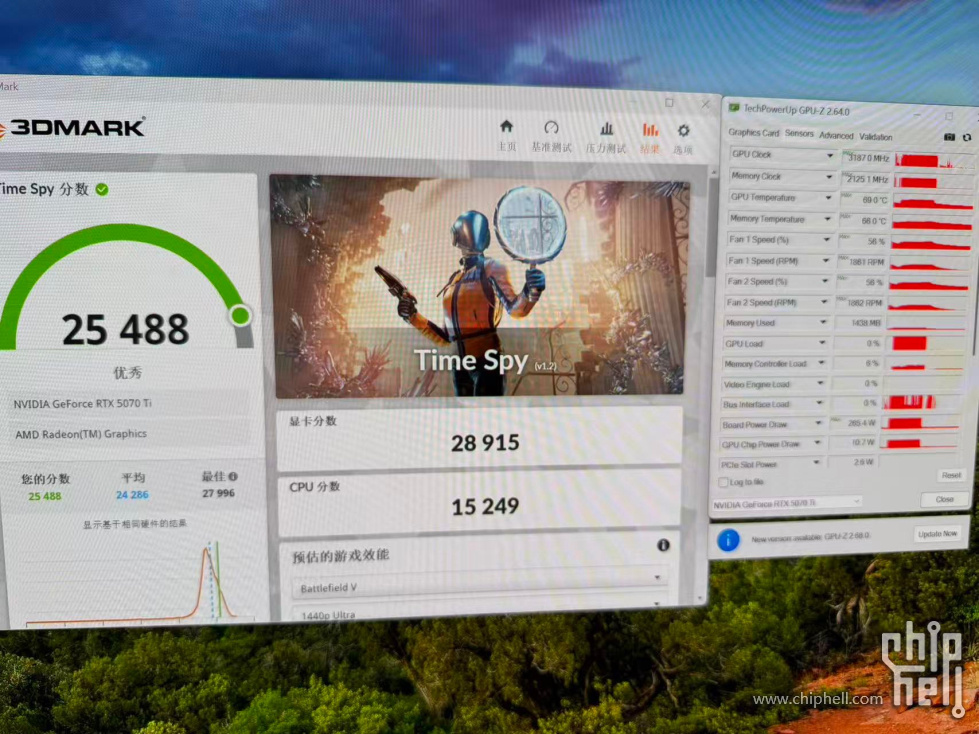Image resolution: width=979 pixels, height=734 pixels.
Task: Open the options gear icon in 3DMark
Action: click(x=684, y=130)
